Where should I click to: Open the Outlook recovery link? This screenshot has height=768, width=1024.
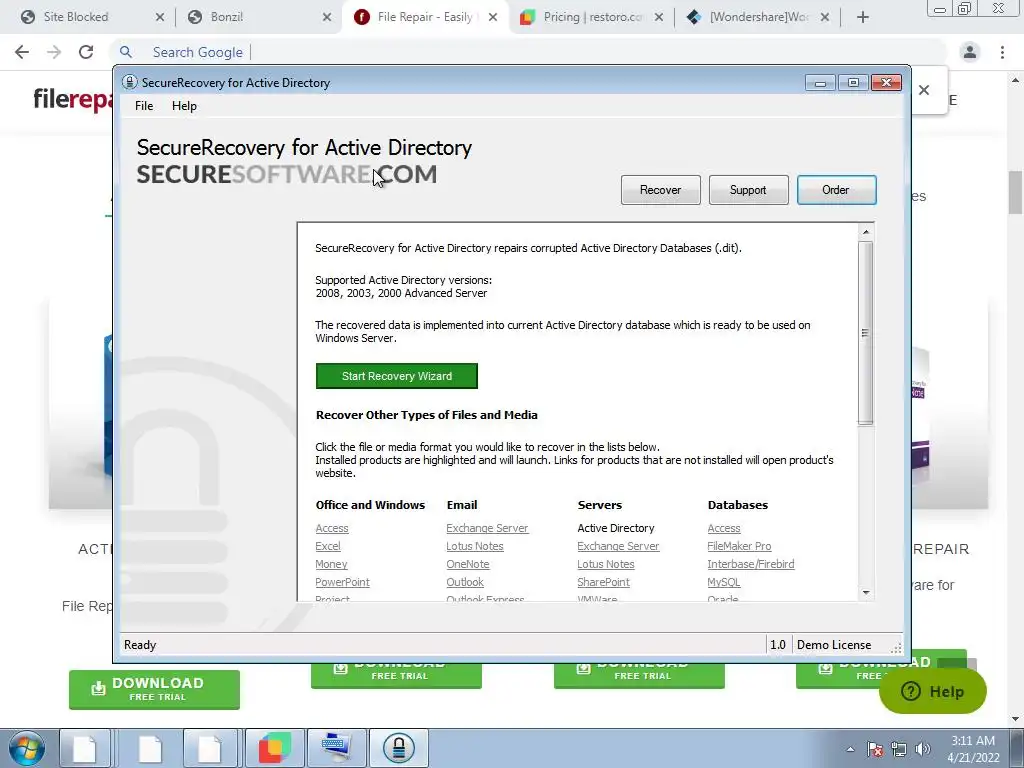pos(465,582)
